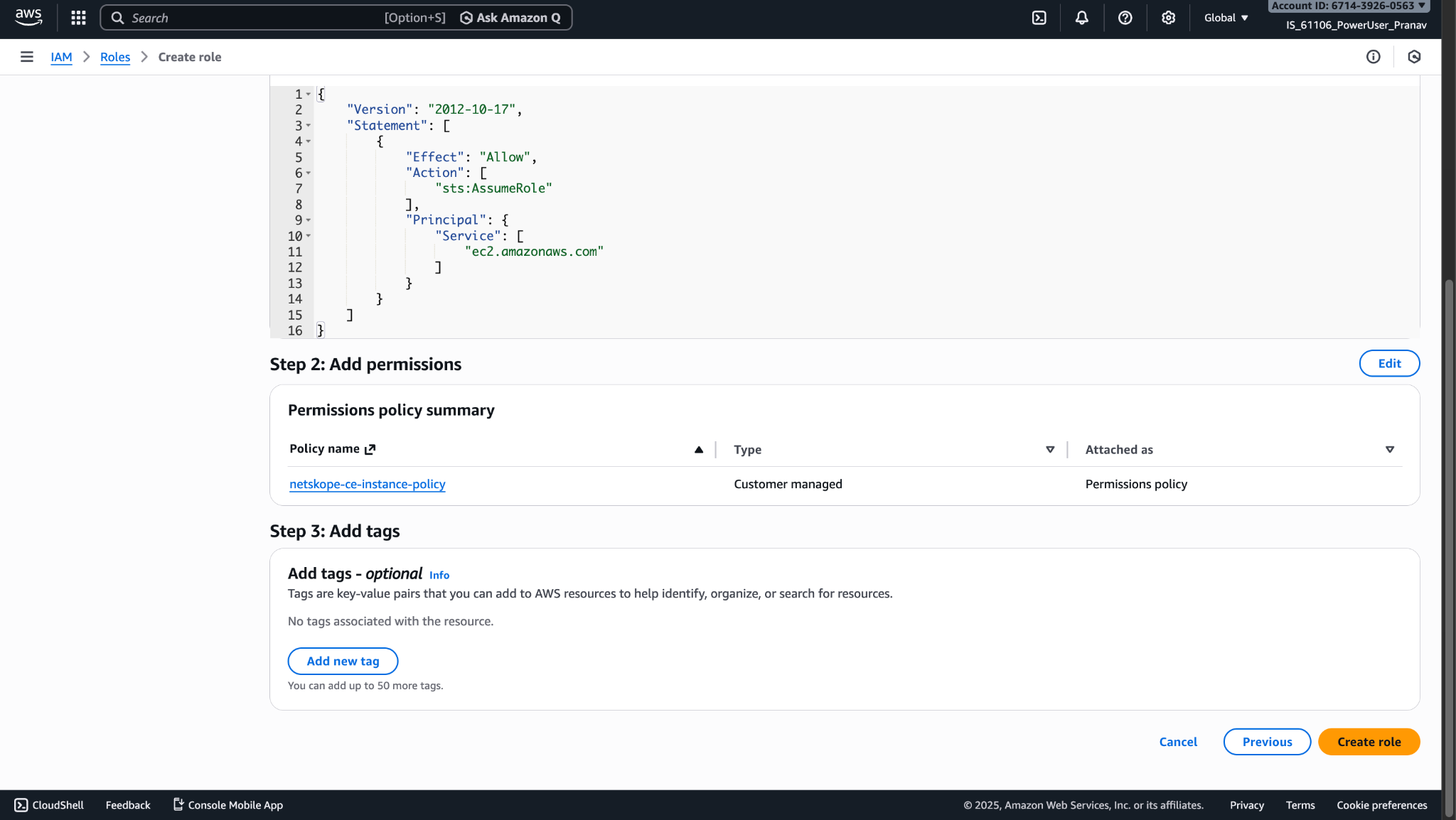Open settings gear in top bar
1456x820 pixels.
(1168, 18)
